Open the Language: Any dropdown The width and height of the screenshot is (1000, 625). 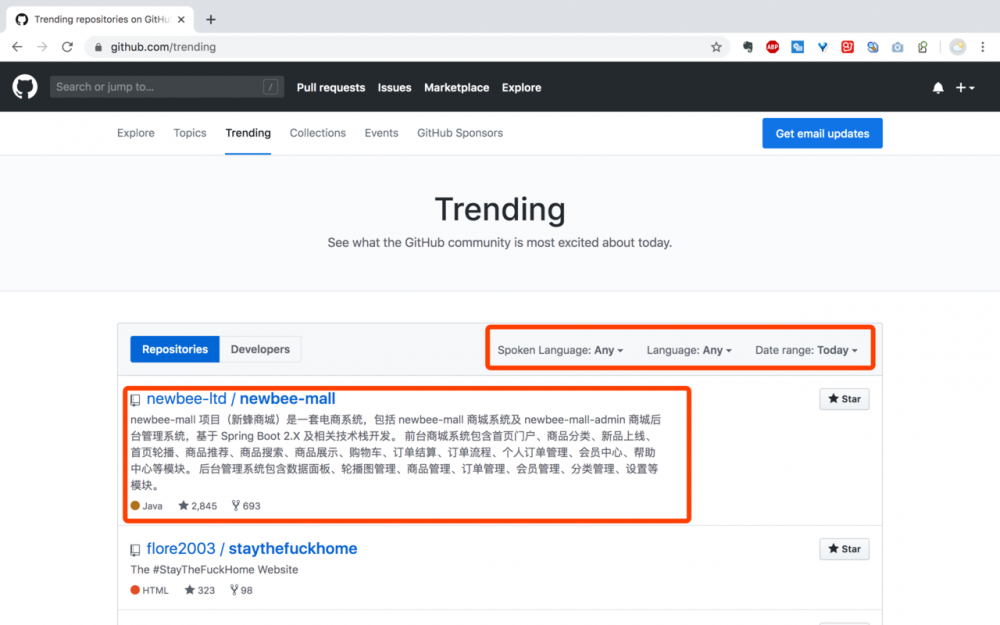(x=688, y=350)
